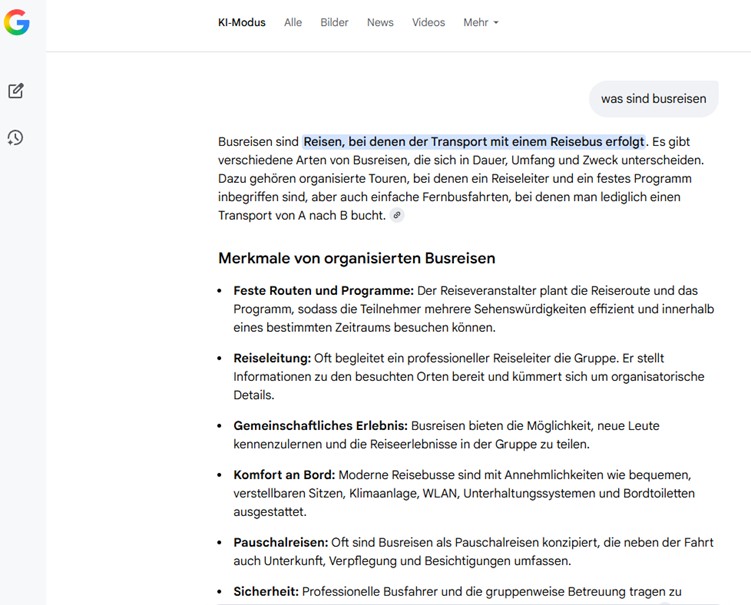Click the 'Pauschalreisen' bullet label
The image size is (751, 605).
[280, 543]
